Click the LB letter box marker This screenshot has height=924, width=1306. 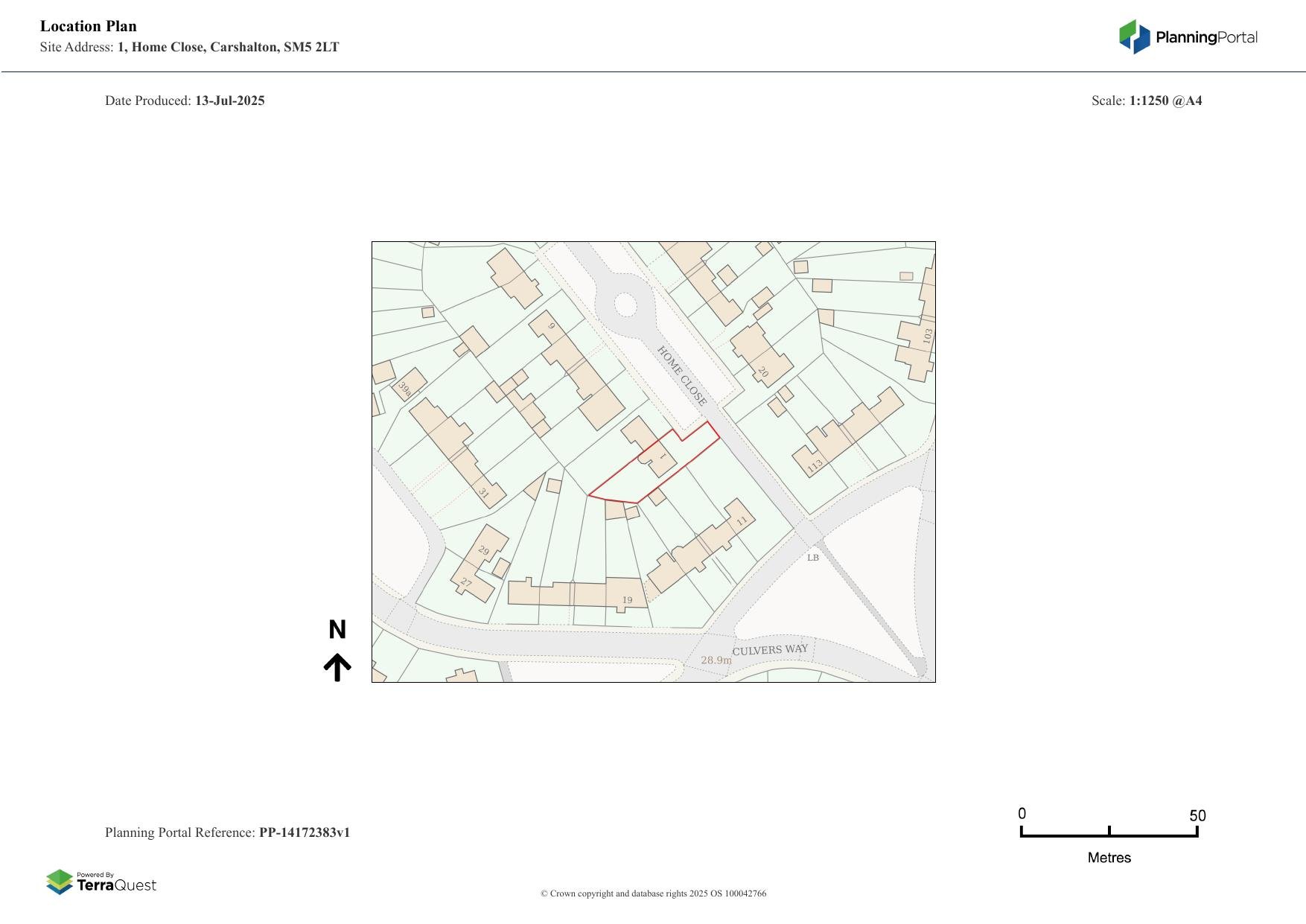[812, 558]
